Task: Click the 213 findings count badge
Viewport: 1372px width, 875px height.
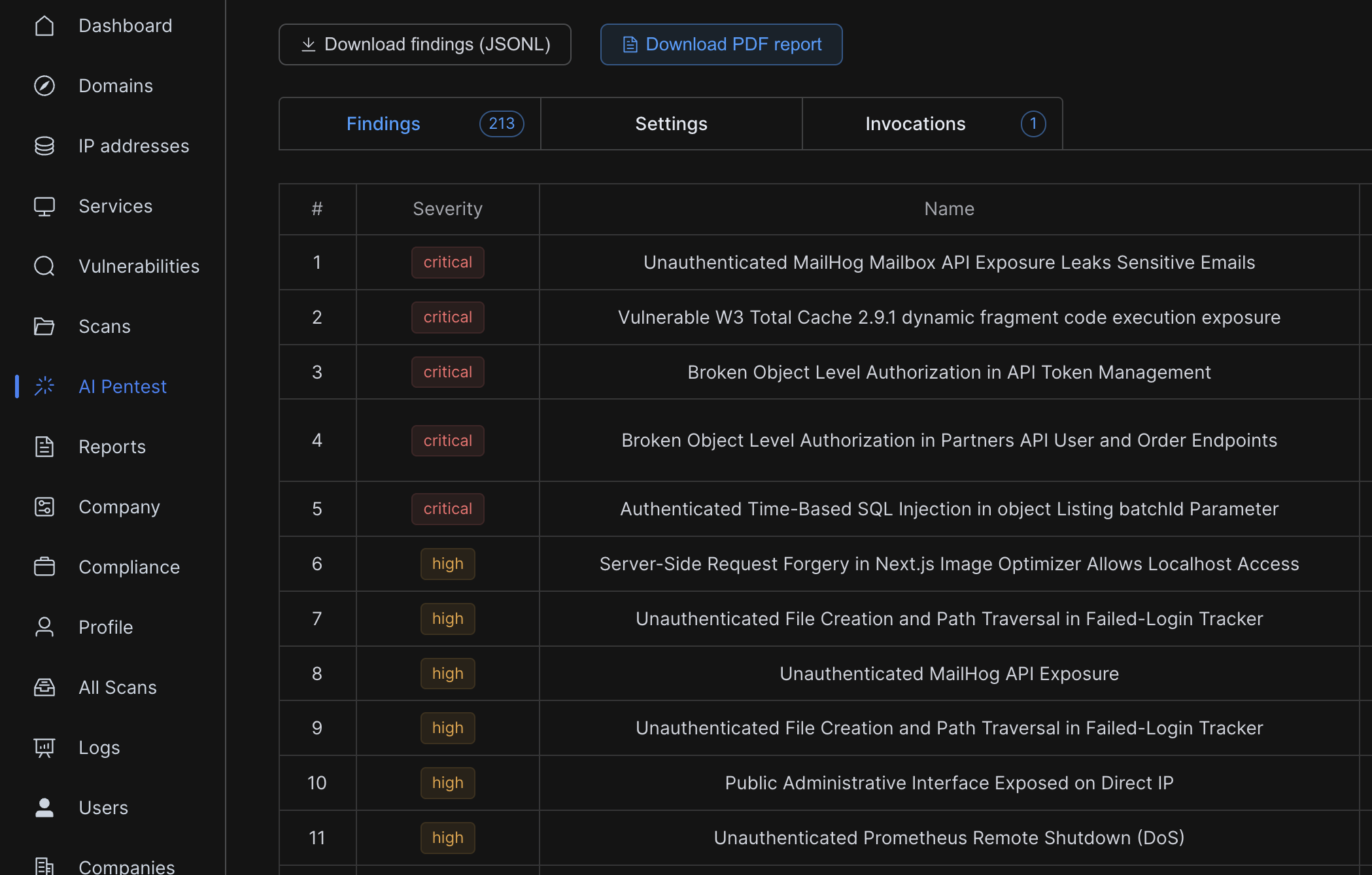Action: (502, 124)
